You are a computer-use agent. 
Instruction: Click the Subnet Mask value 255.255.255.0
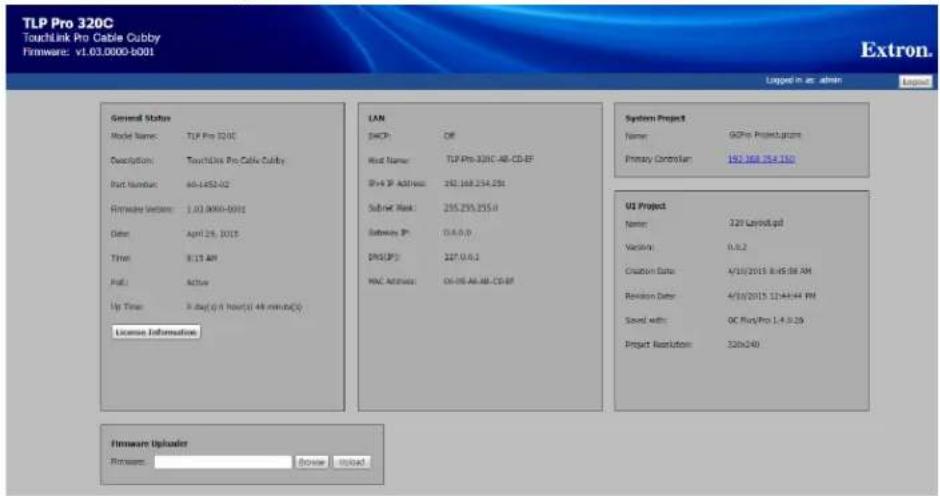tap(471, 208)
